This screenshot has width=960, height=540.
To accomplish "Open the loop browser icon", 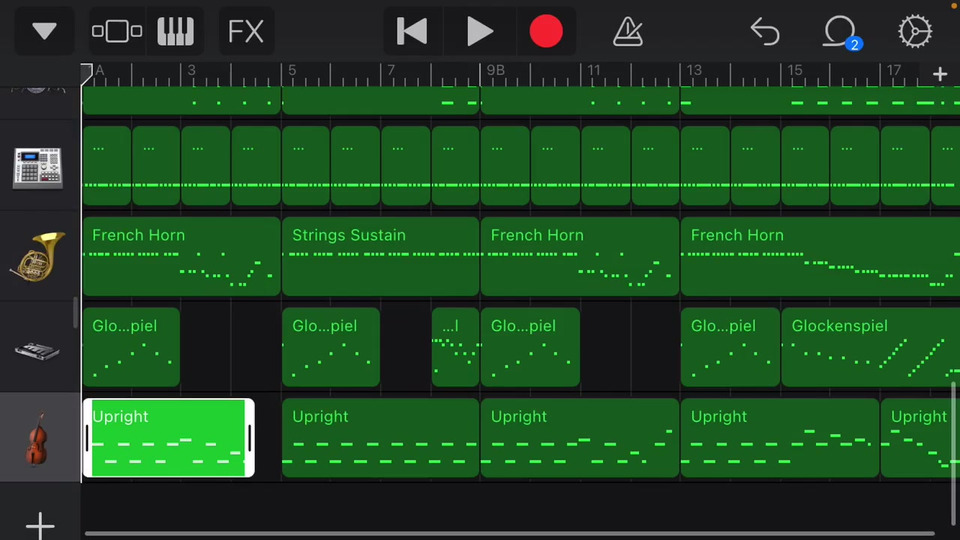I will (x=840, y=32).
